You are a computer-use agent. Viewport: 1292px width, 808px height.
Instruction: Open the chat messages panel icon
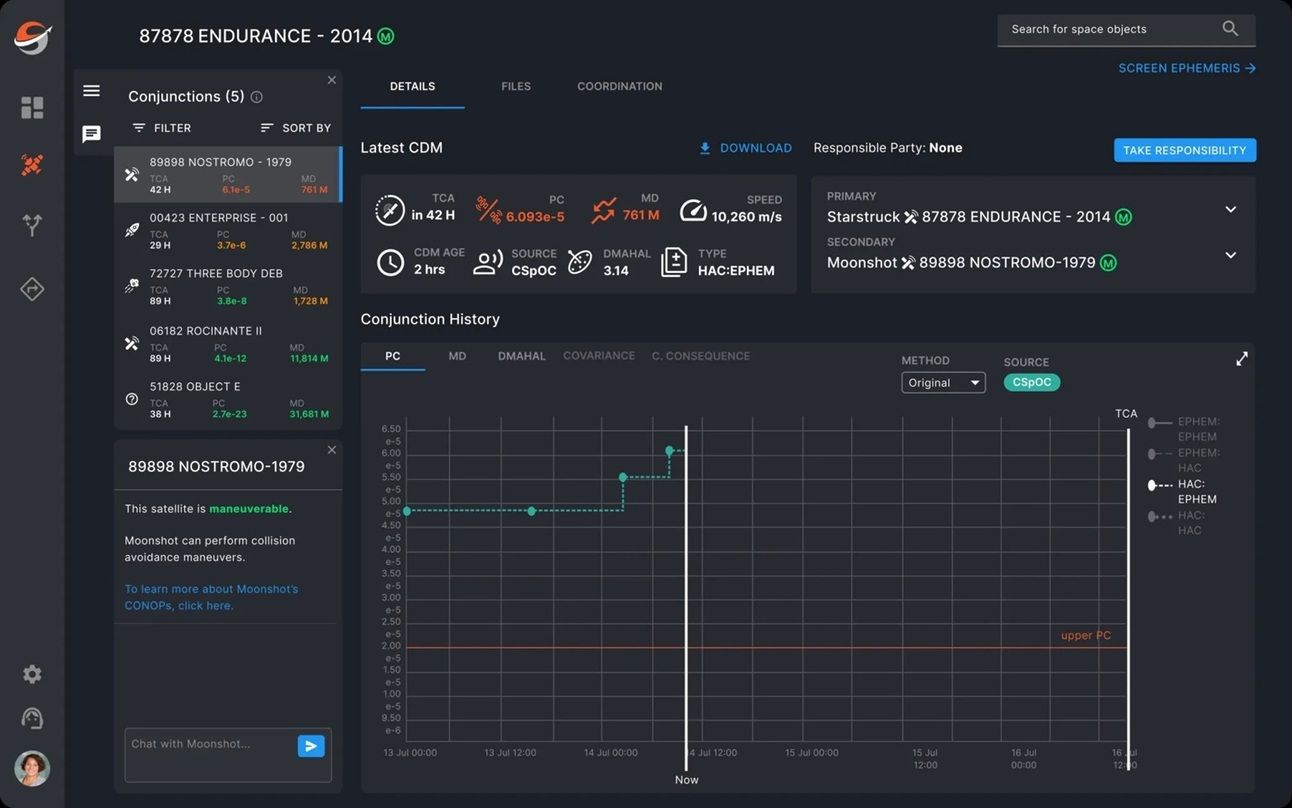tap(91, 134)
